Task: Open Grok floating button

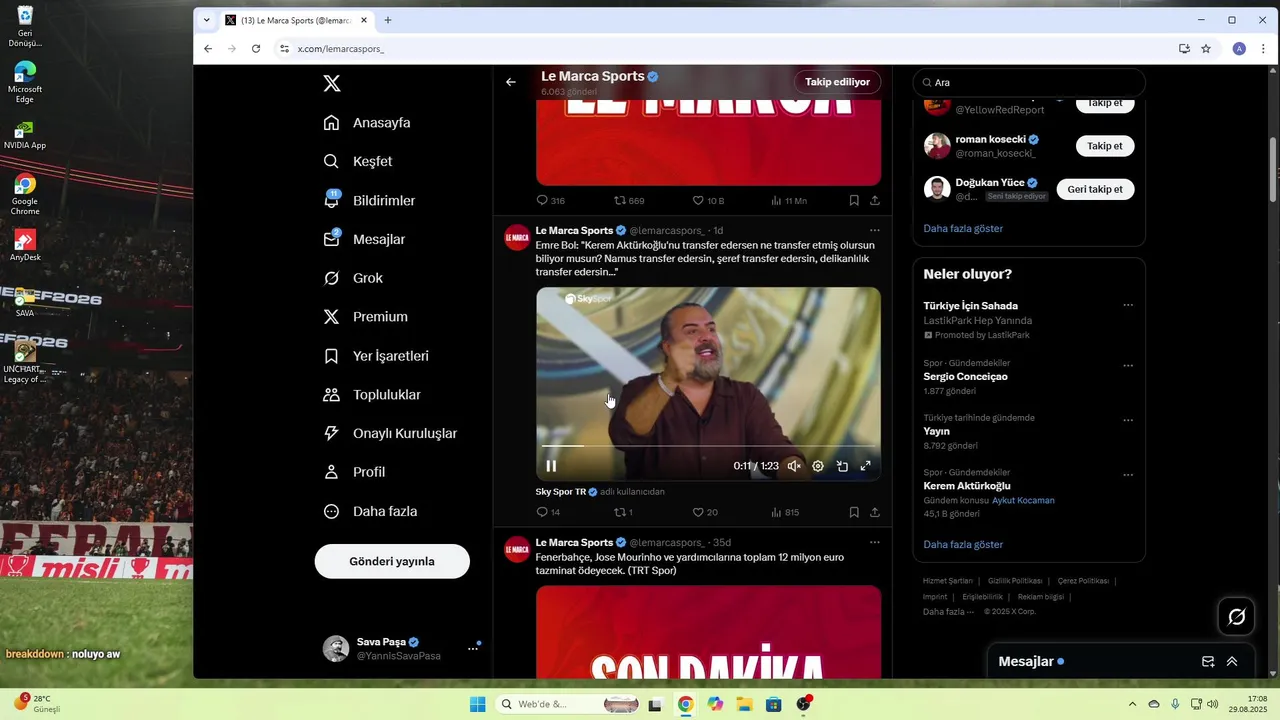Action: [x=1236, y=617]
